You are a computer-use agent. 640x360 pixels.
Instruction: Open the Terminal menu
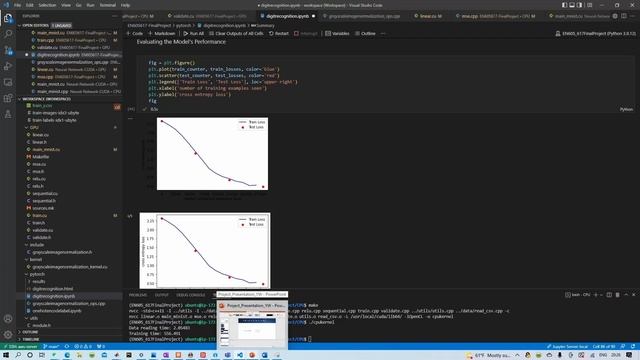tap(108, 5)
